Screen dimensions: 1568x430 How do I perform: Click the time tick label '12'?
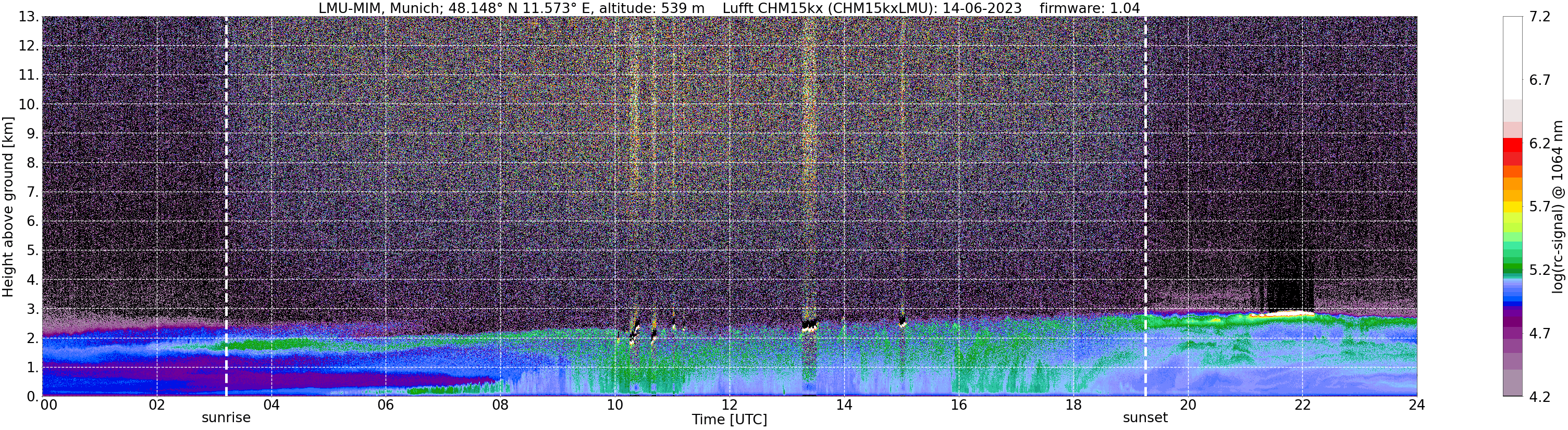729,405
